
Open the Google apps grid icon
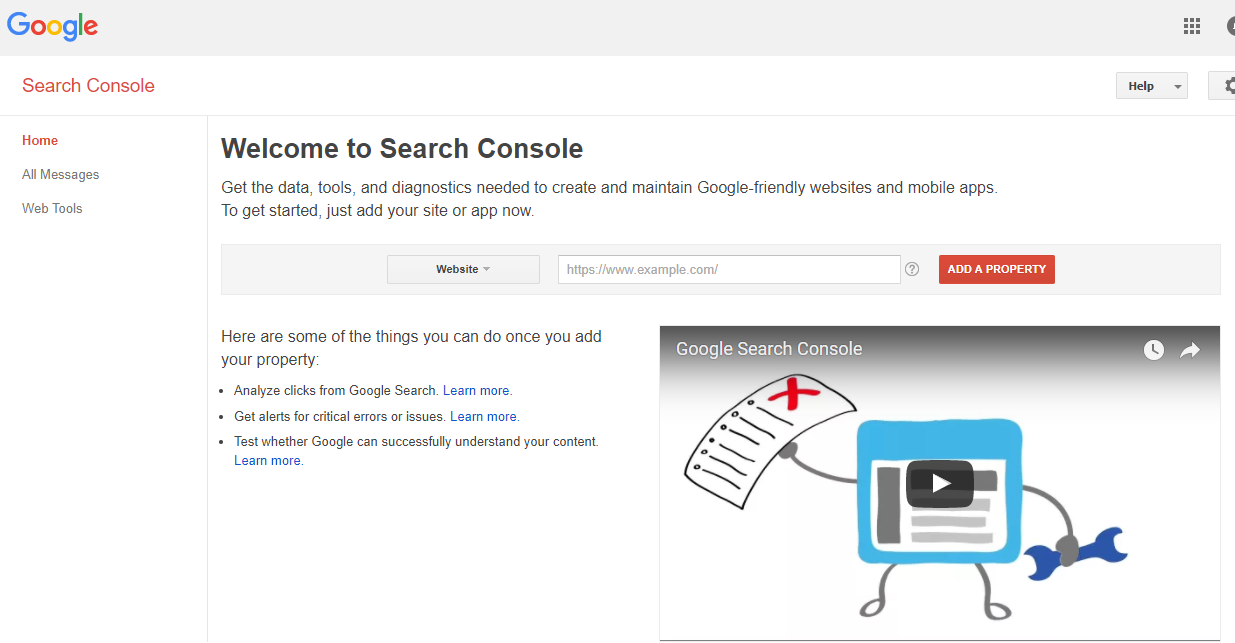tap(1191, 27)
